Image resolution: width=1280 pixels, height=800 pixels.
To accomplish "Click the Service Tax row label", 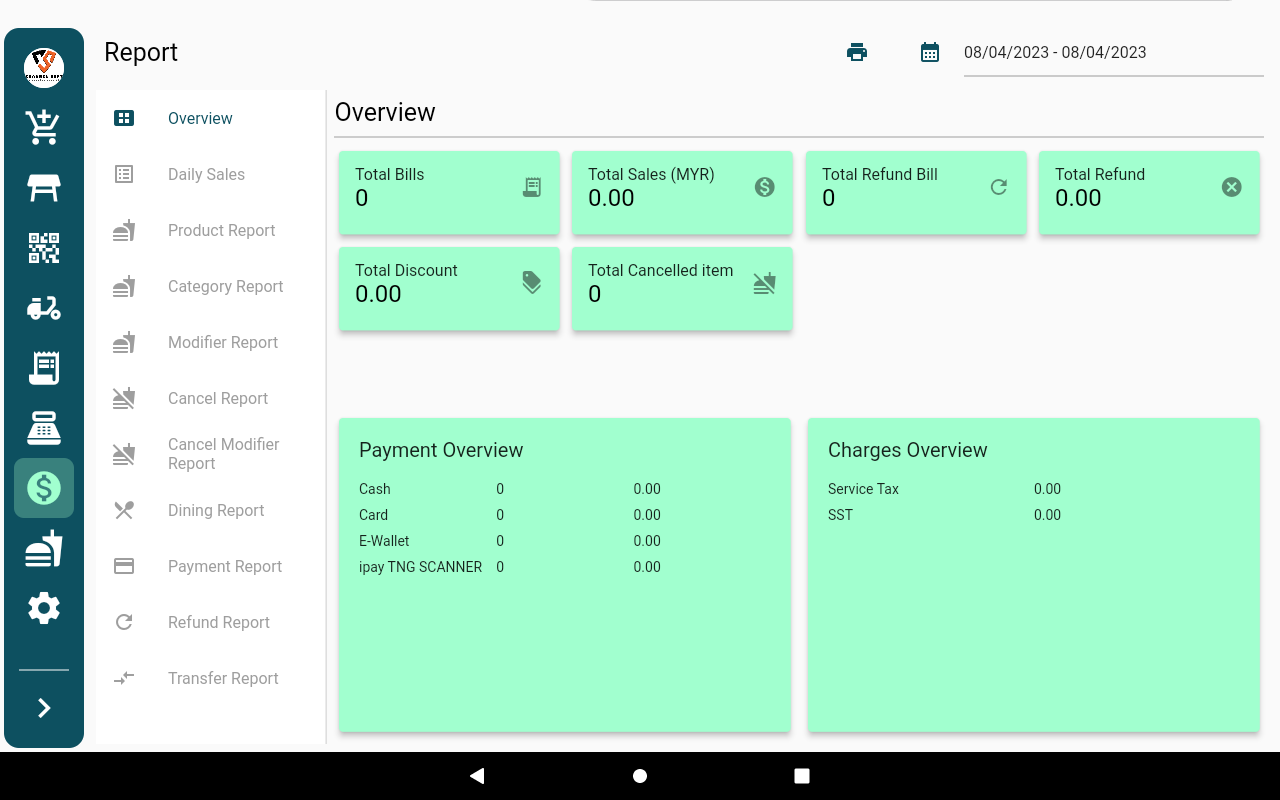I will tap(864, 489).
